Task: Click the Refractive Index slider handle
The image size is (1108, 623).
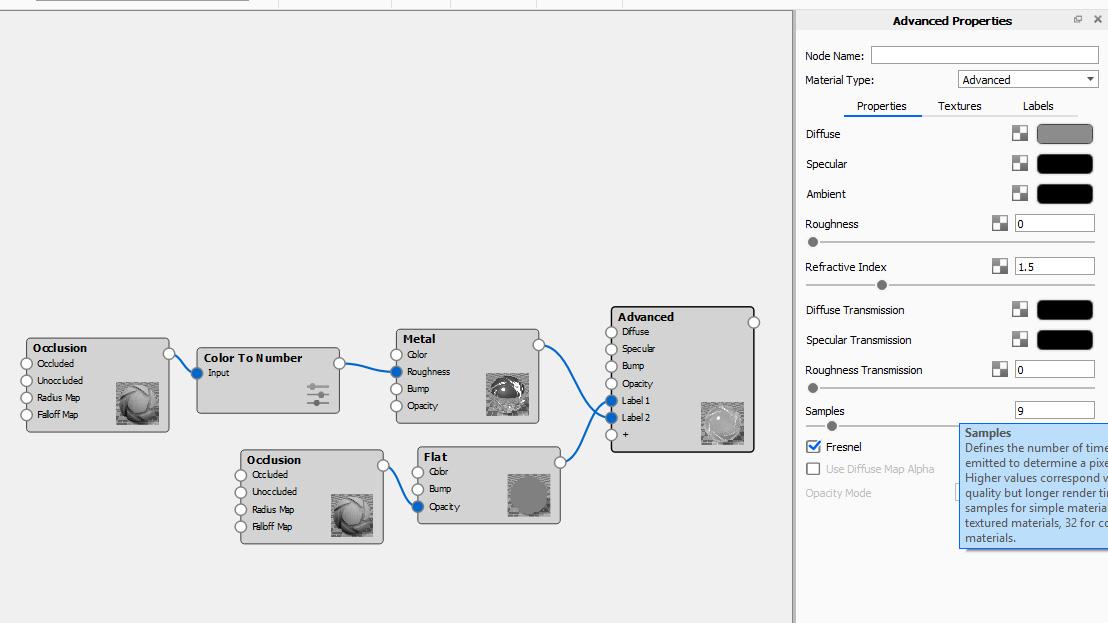Action: point(882,285)
